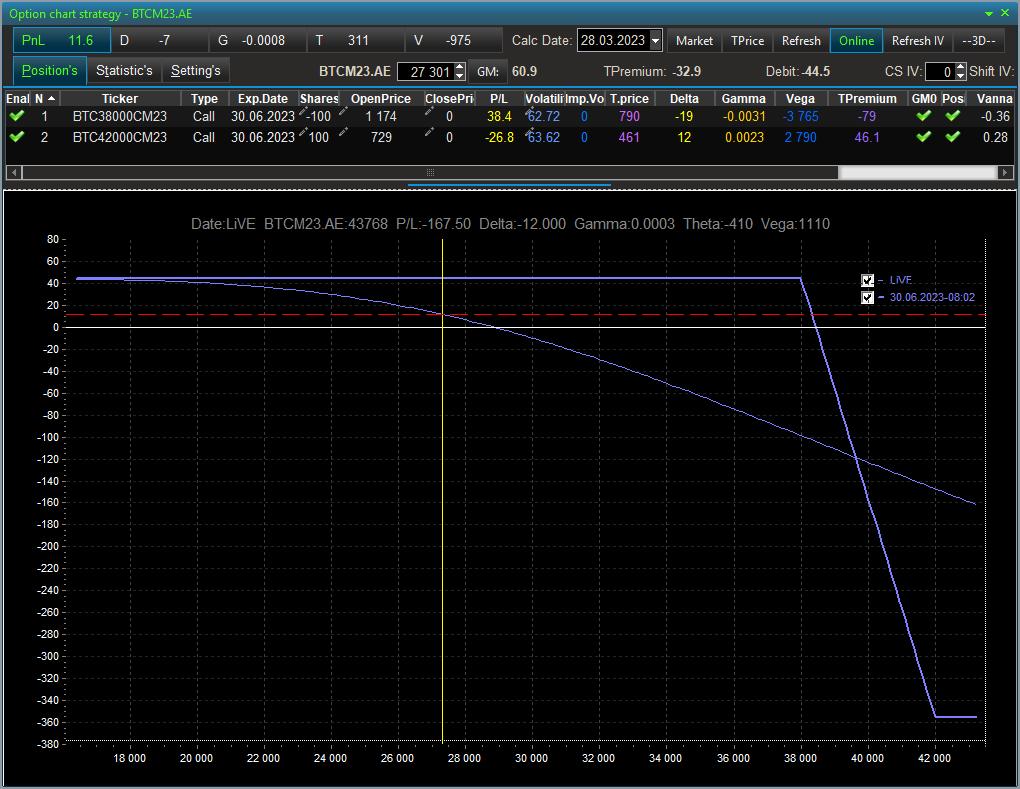This screenshot has height=789, width=1020.
Task: Select the BTC38000CM23 ticker cell
Action: [120, 116]
